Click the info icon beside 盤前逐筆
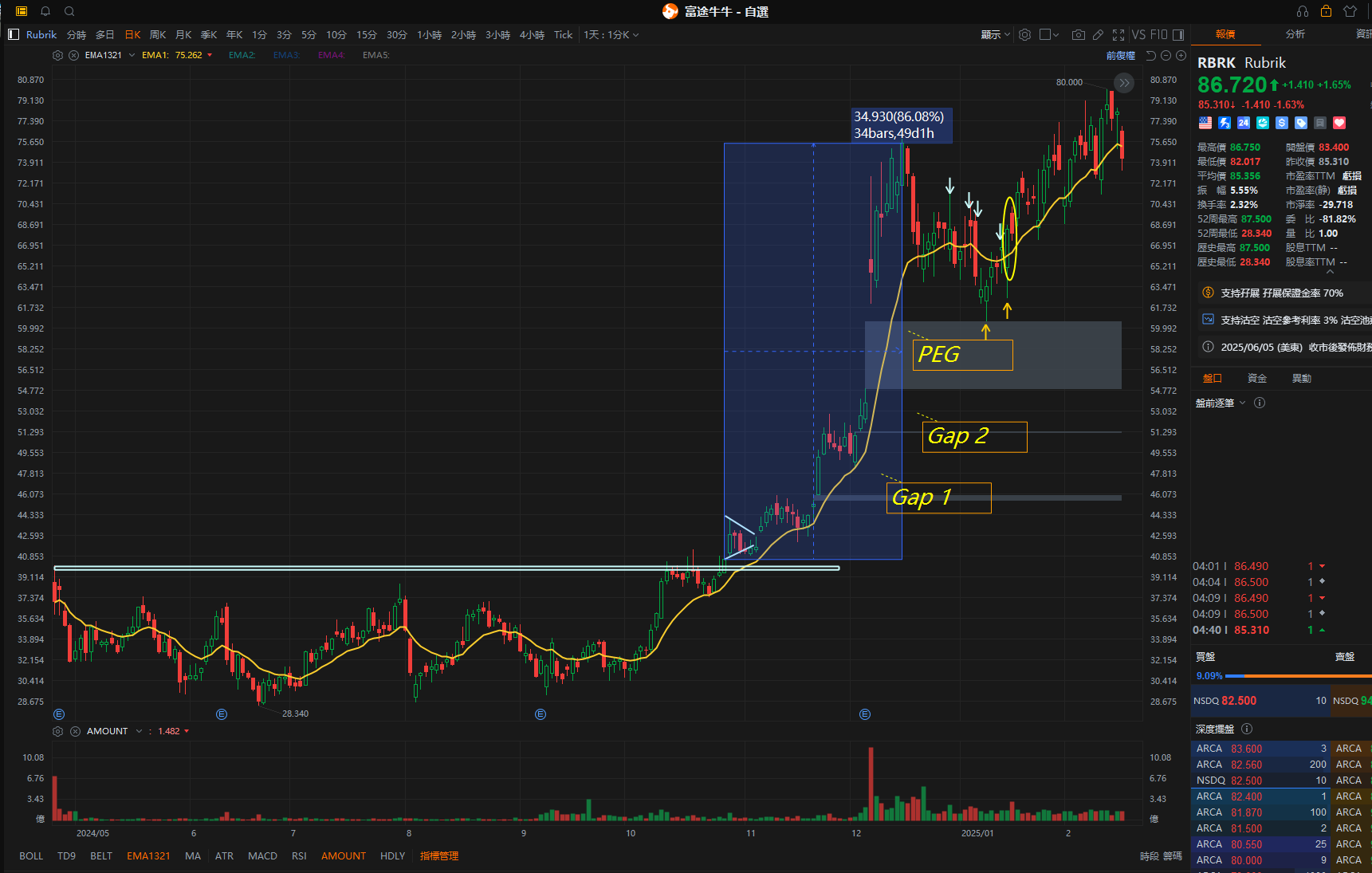This screenshot has width=1372, height=873. (1260, 403)
